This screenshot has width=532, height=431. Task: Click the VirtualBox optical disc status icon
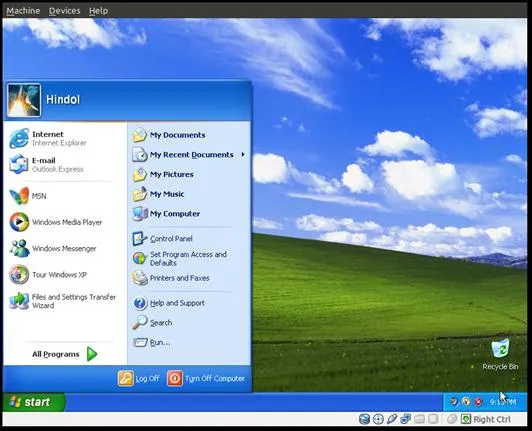(x=378, y=419)
